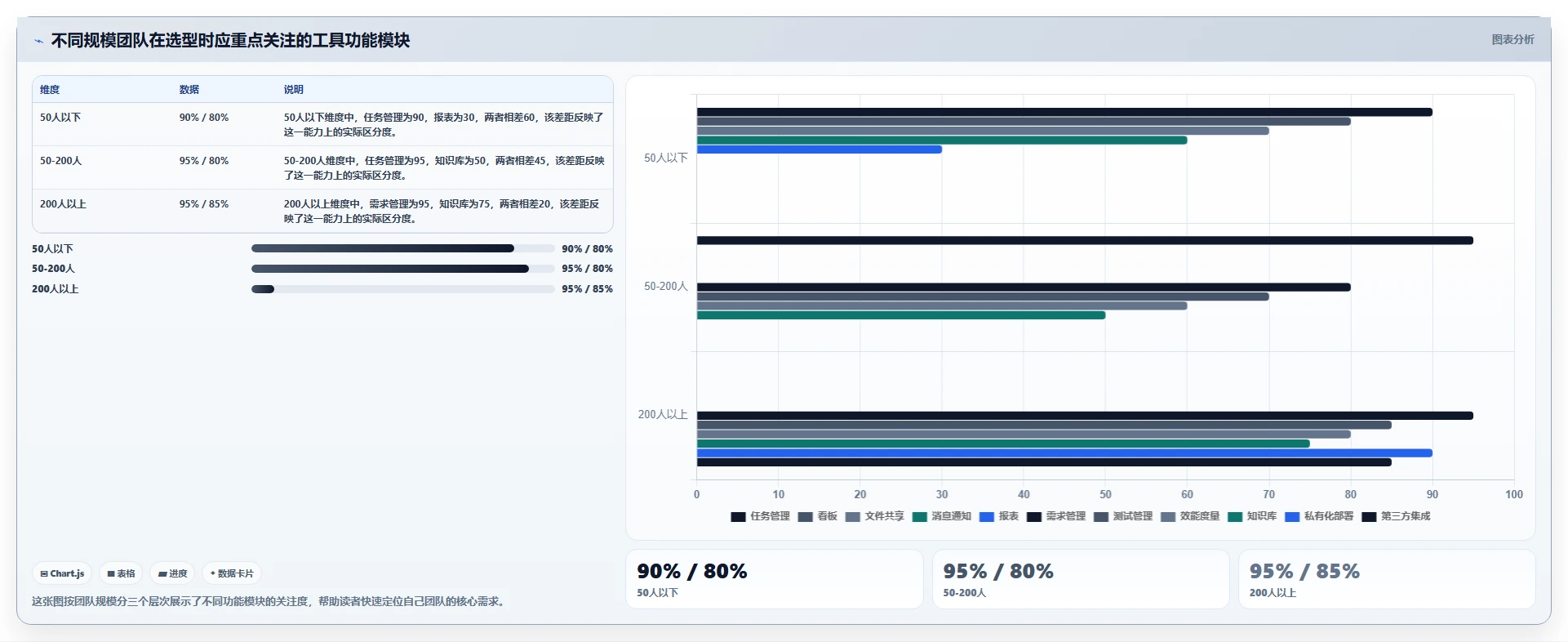Toggle the 报表 legend item

point(998,516)
